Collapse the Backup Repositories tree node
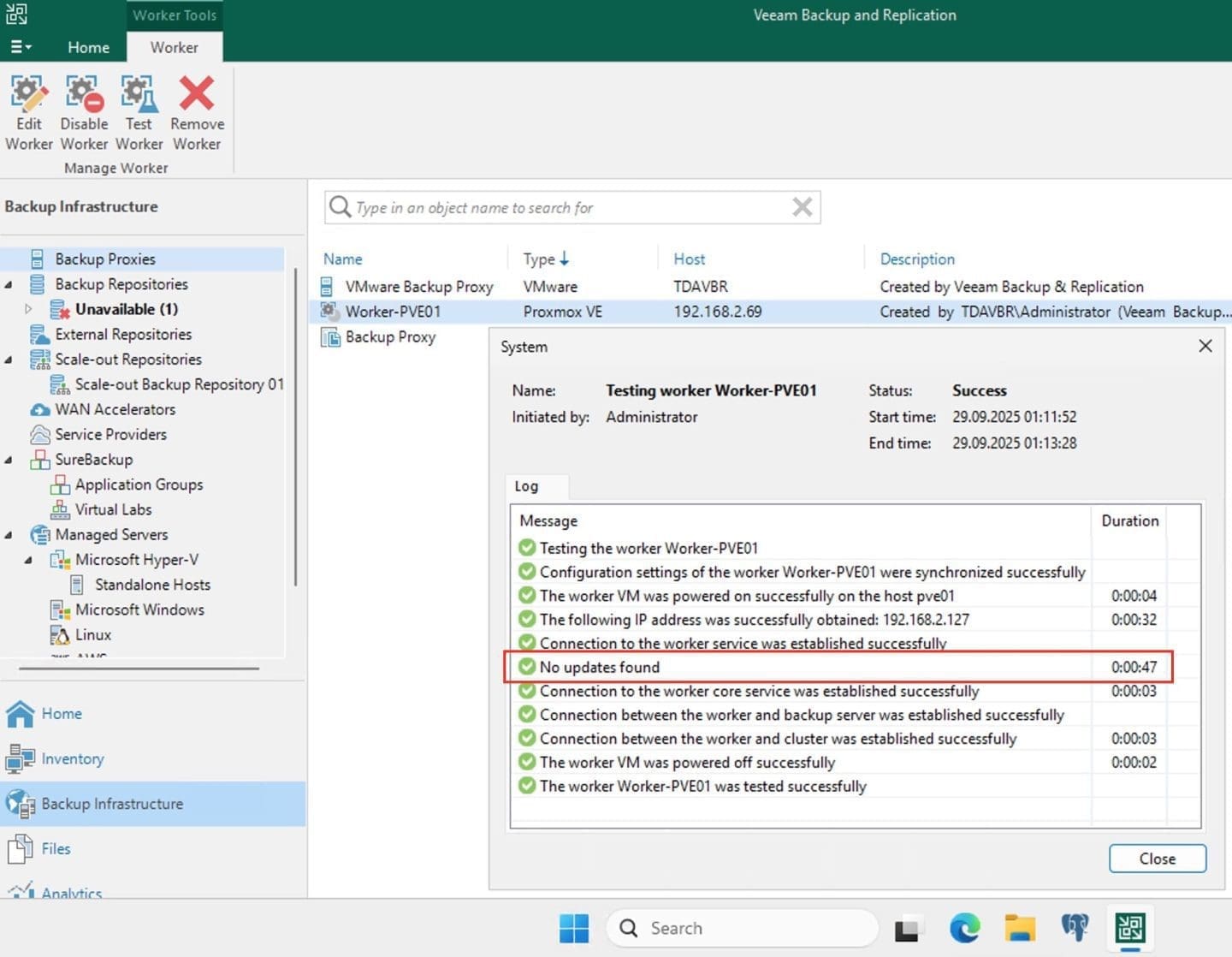1232x957 pixels. click(x=9, y=284)
